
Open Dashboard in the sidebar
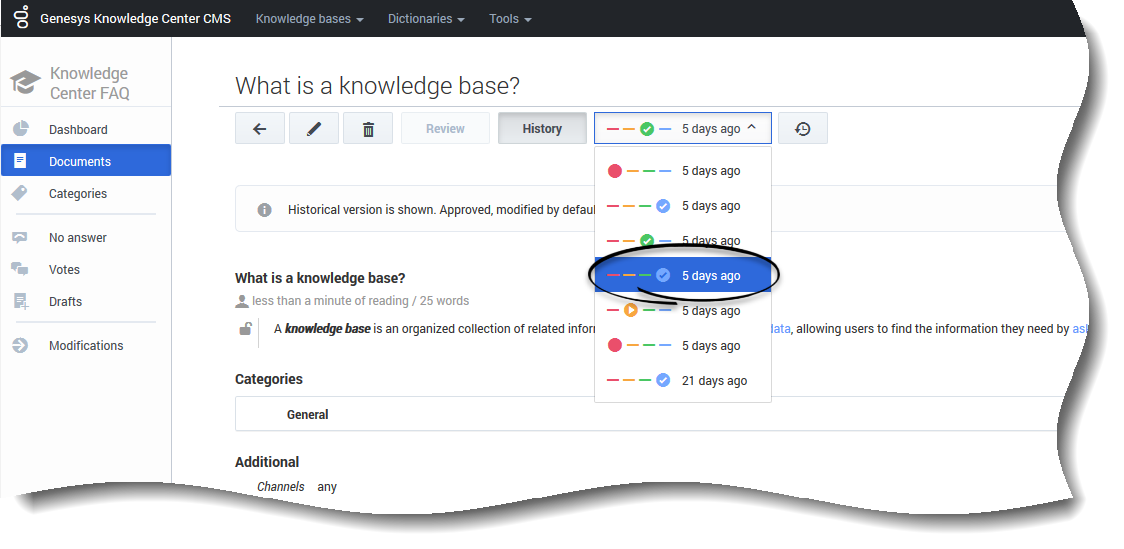(x=78, y=130)
